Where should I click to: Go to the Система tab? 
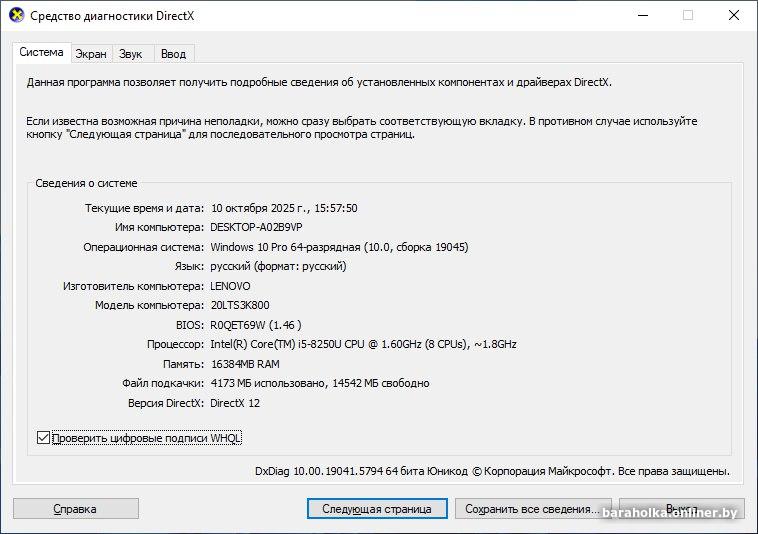click(41, 52)
